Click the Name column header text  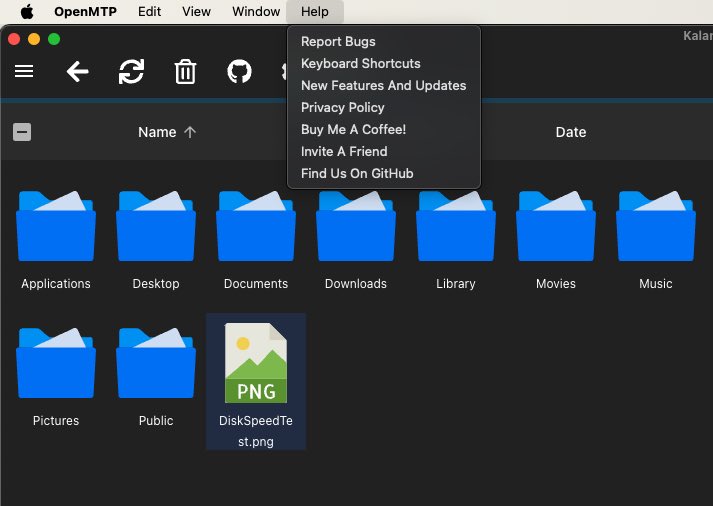pos(157,132)
